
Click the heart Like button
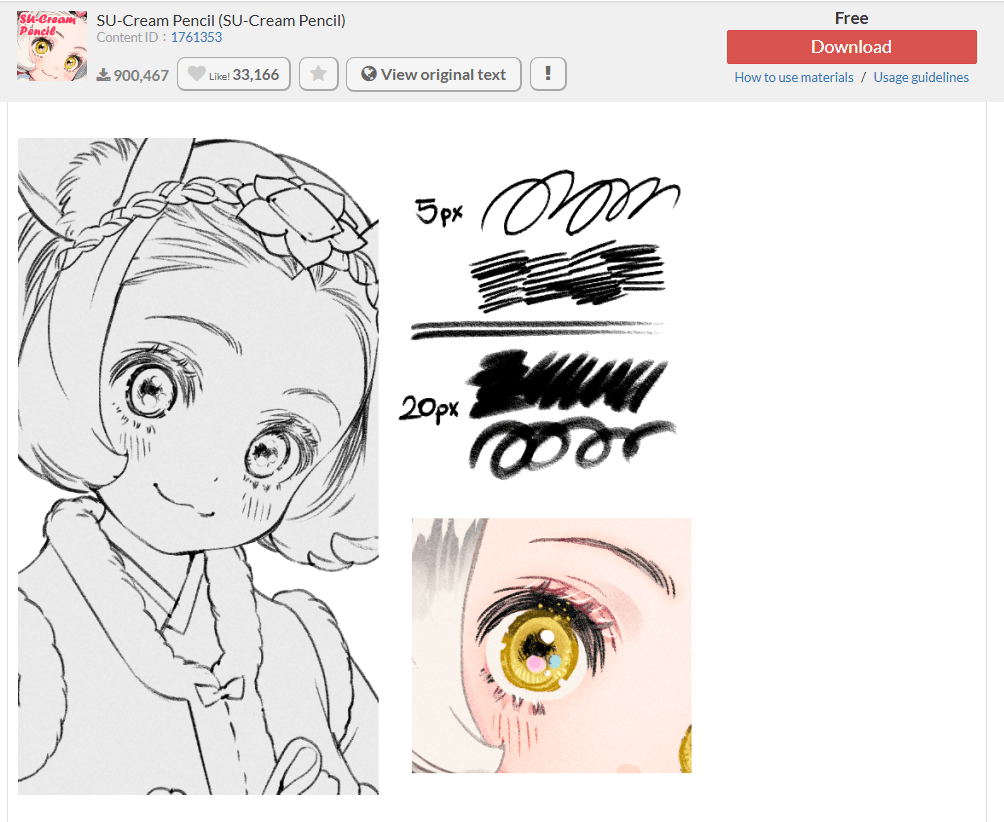pos(197,75)
